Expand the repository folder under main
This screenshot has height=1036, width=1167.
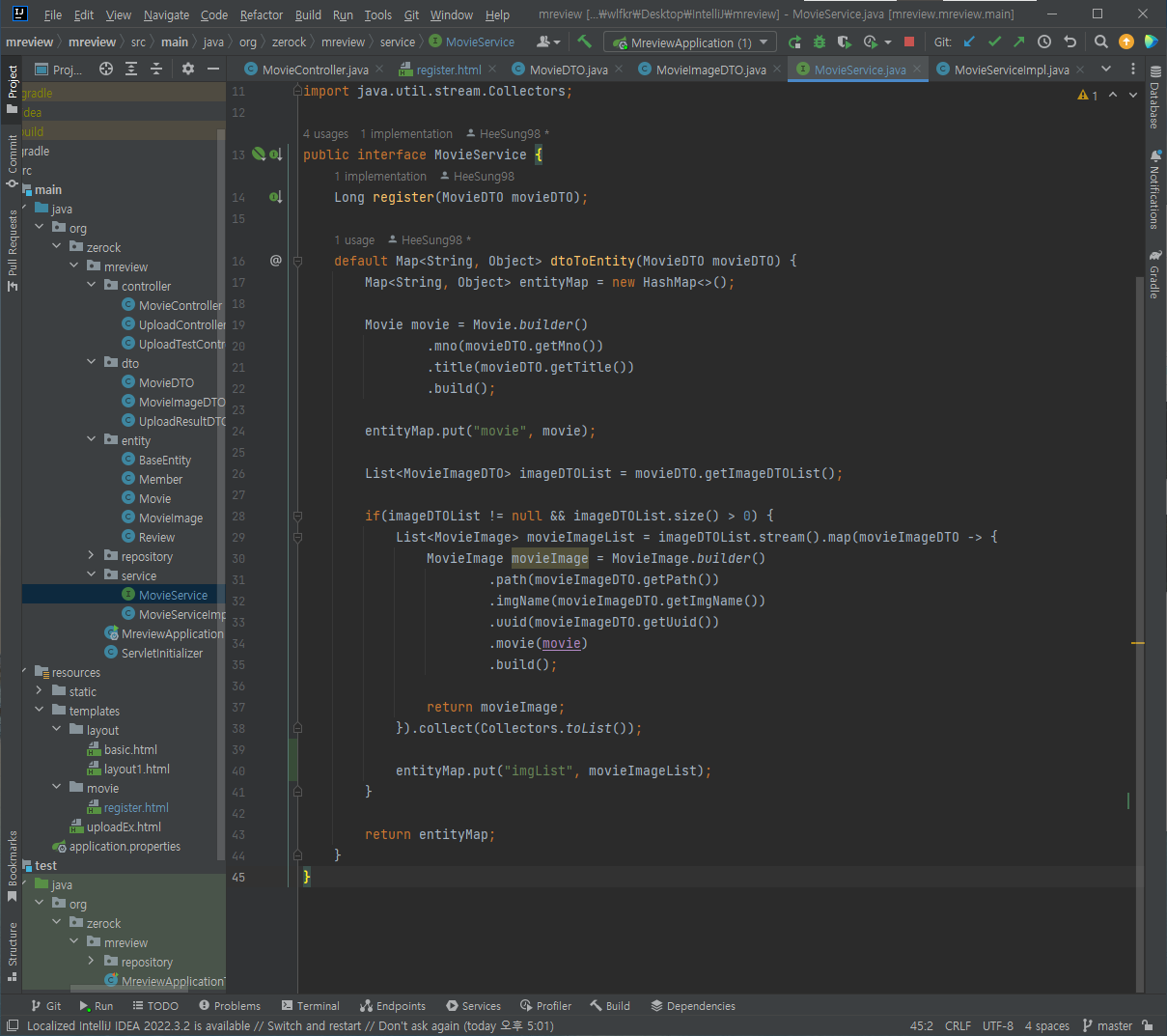click(92, 555)
